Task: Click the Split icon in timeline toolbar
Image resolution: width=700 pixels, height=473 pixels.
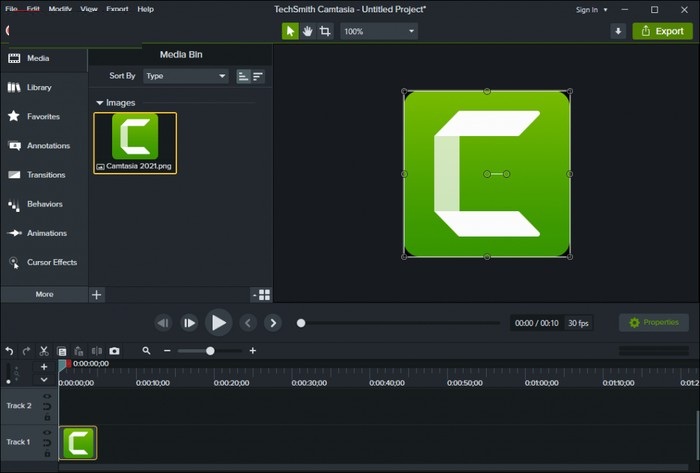Action: click(96, 351)
